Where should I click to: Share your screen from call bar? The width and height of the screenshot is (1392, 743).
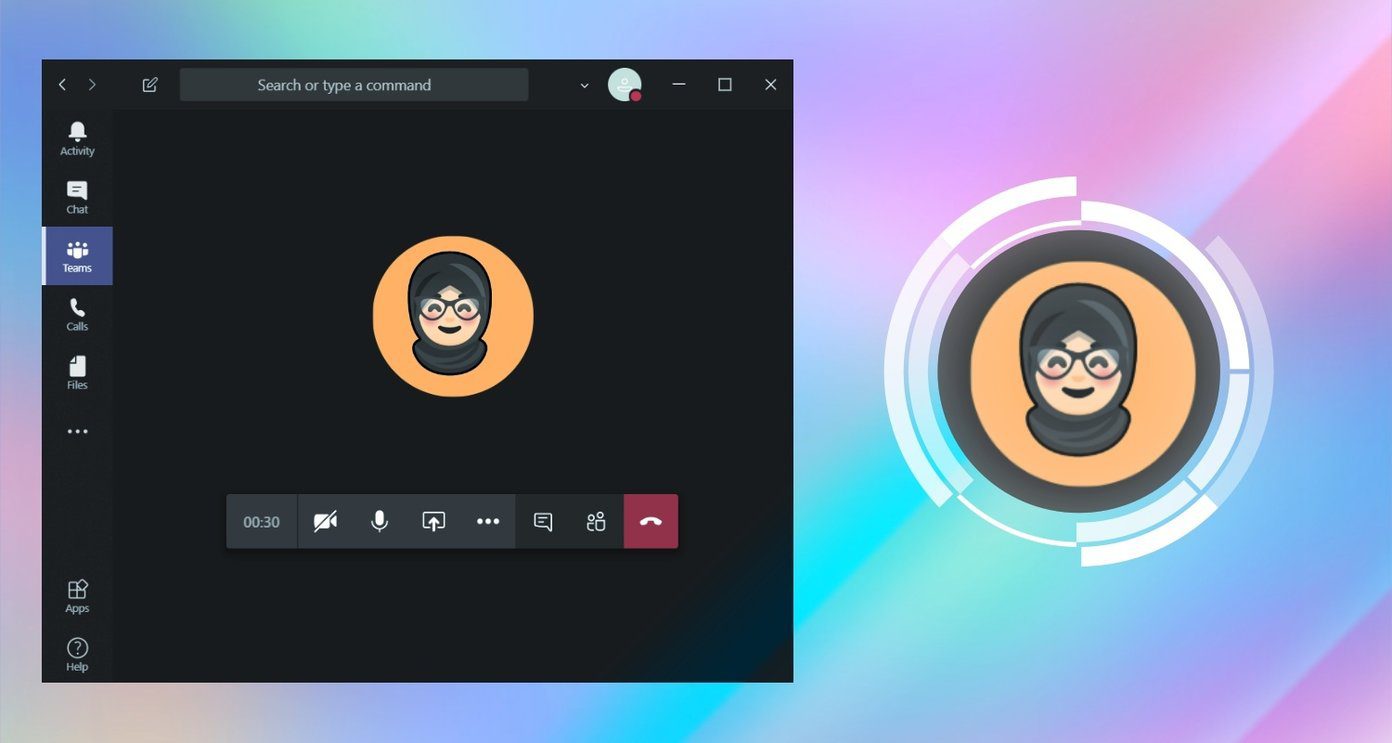(x=433, y=521)
